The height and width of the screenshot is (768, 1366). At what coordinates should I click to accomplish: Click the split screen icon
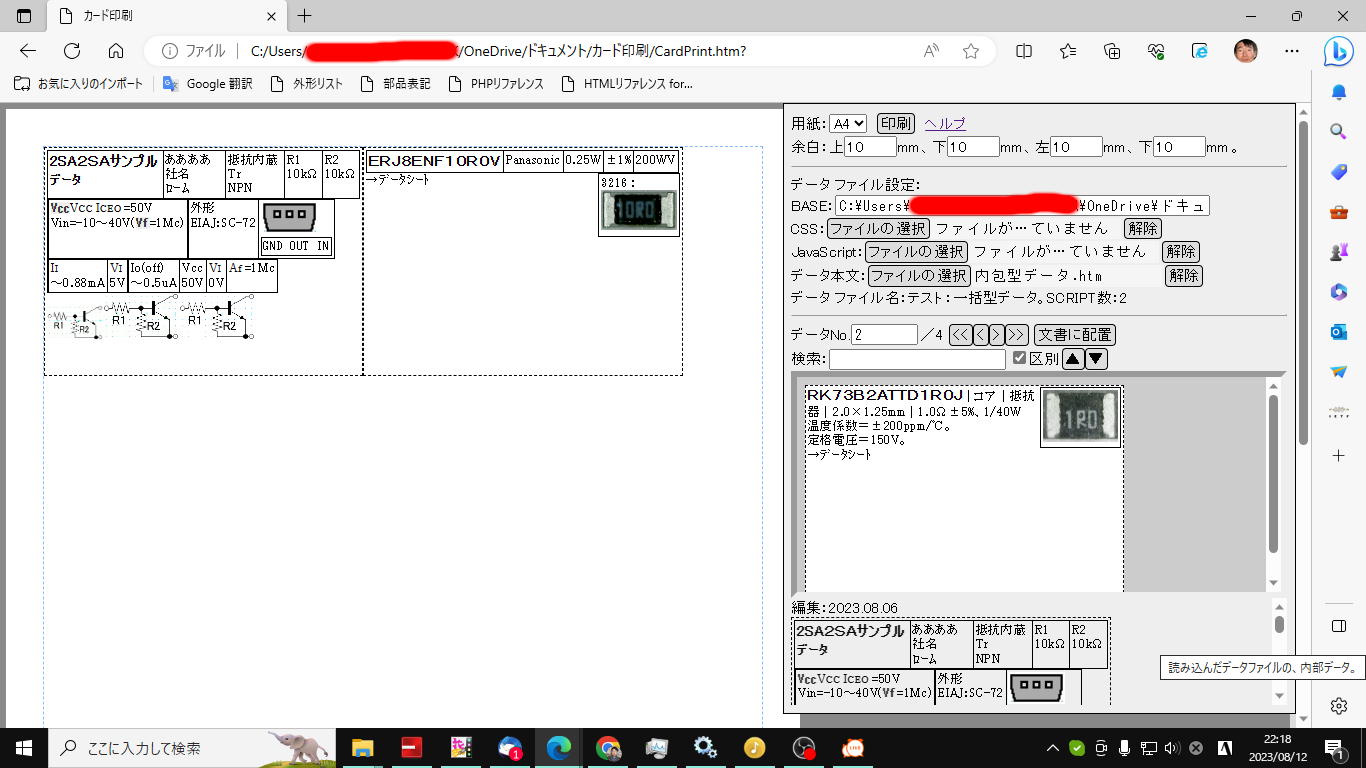pyautogui.click(x=1024, y=51)
